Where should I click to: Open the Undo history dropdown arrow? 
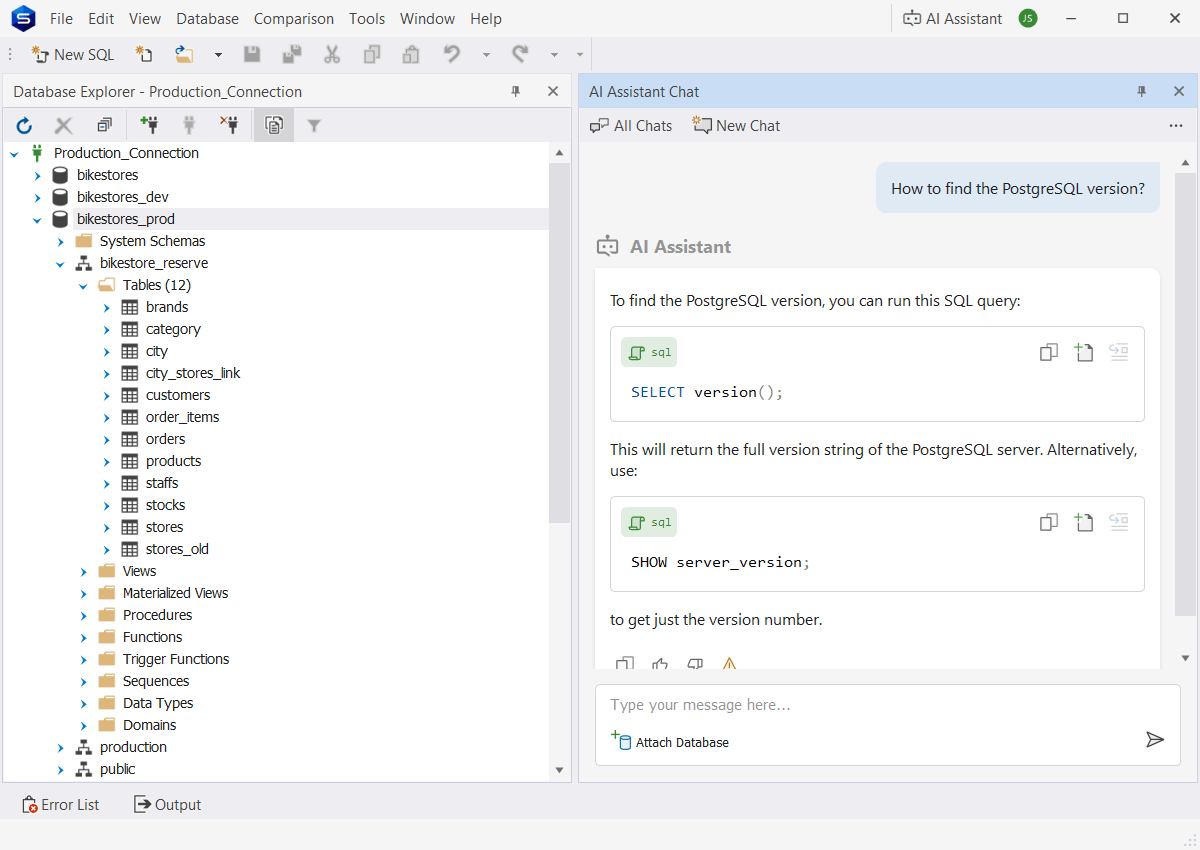coord(486,55)
